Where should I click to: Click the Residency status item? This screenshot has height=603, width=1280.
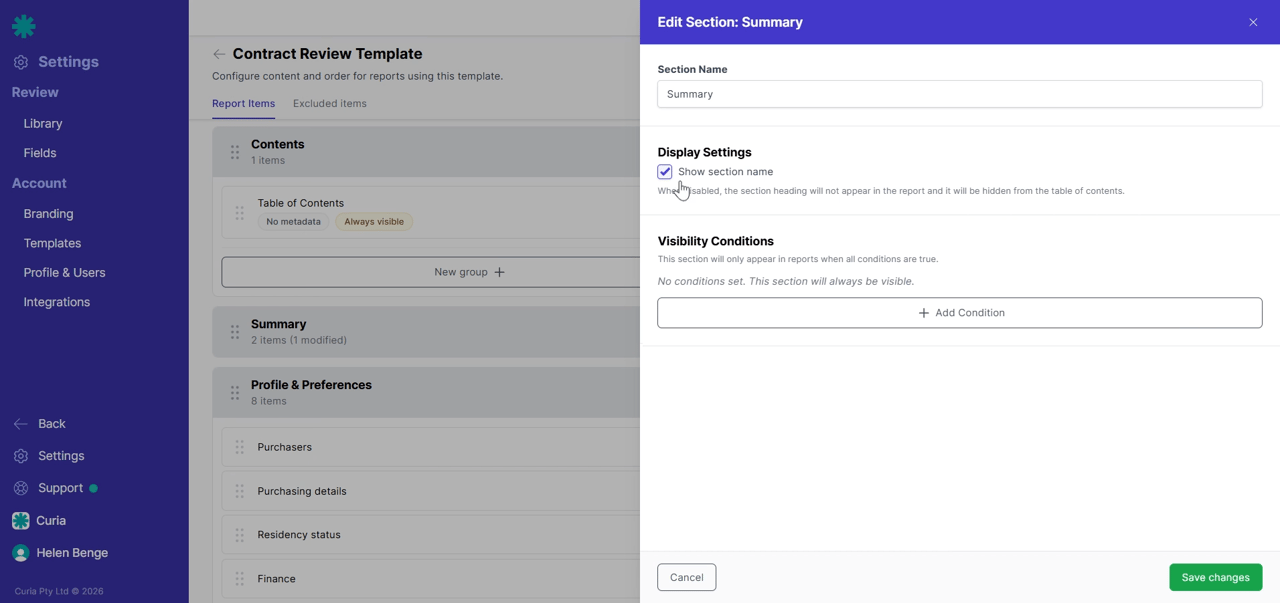pos(430,535)
